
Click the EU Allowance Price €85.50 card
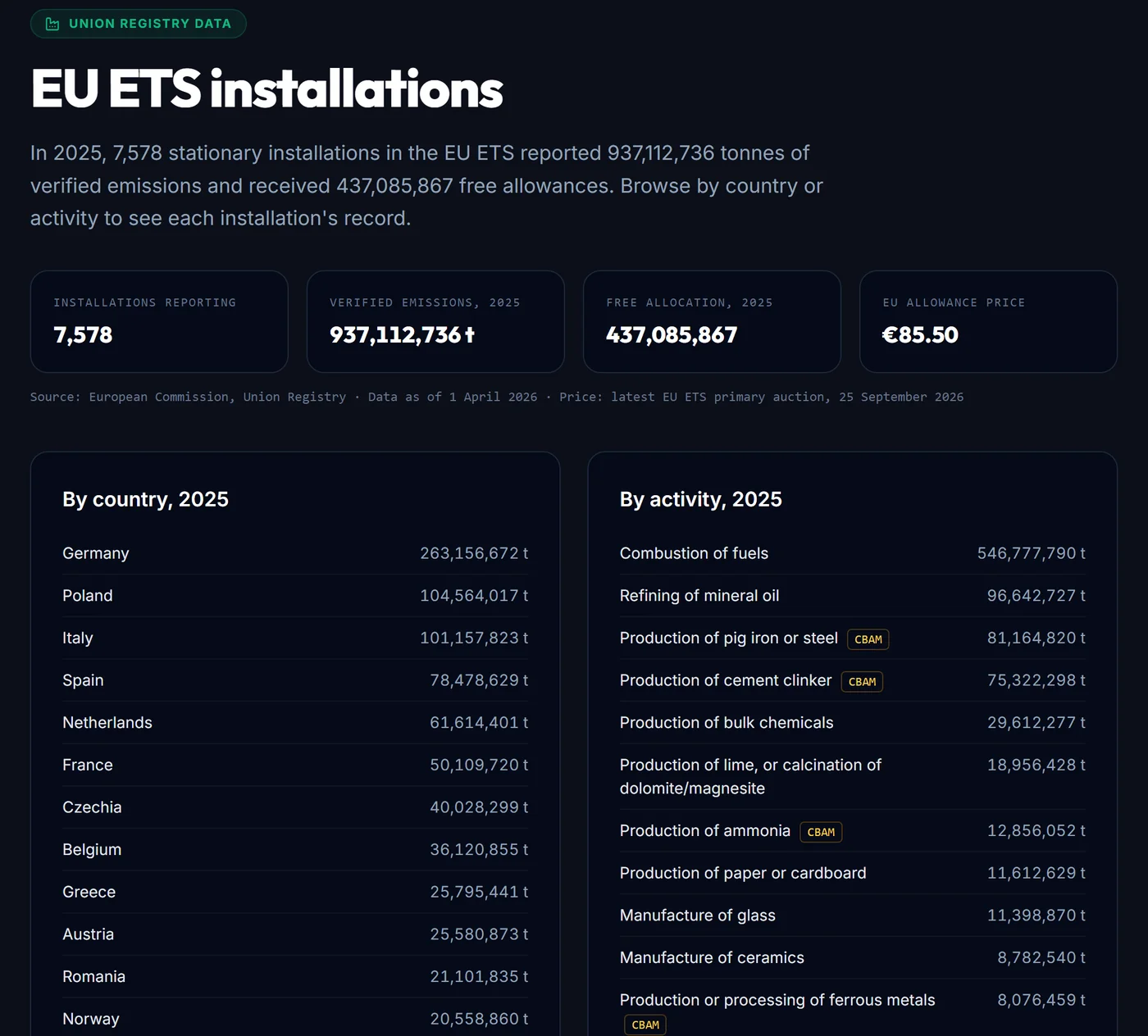point(988,321)
